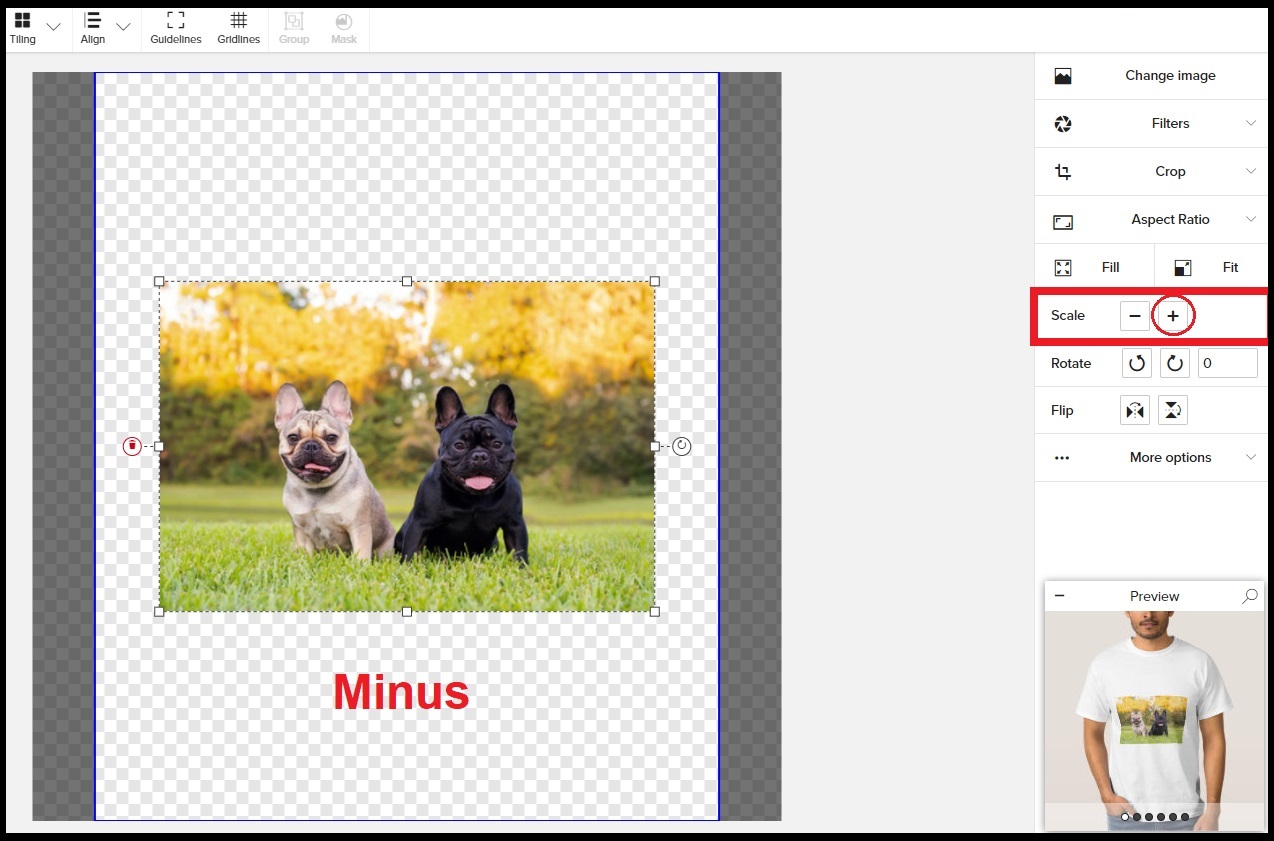Select the dogs image on canvas
The width and height of the screenshot is (1274, 841).
point(407,446)
